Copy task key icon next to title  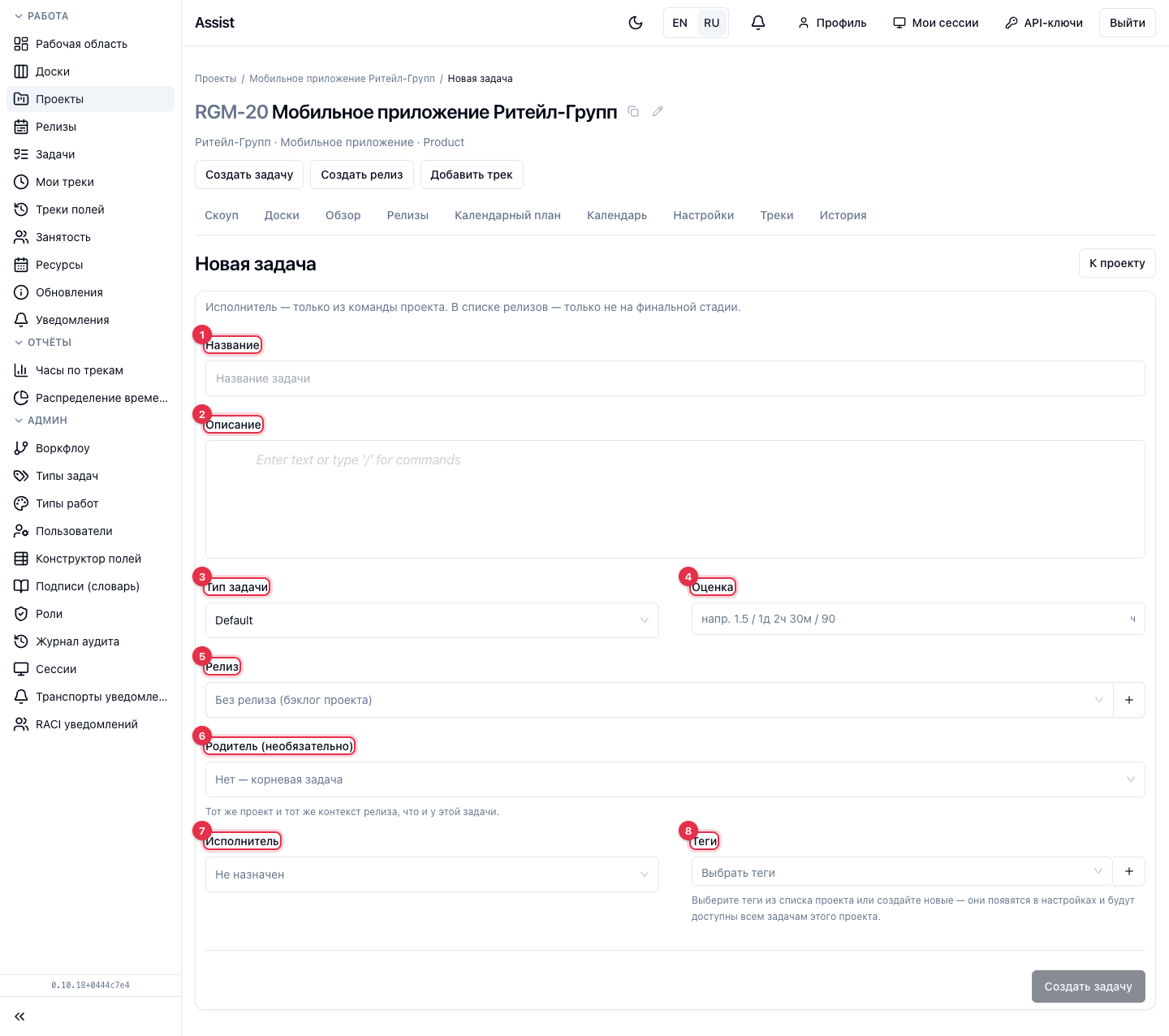click(x=634, y=111)
